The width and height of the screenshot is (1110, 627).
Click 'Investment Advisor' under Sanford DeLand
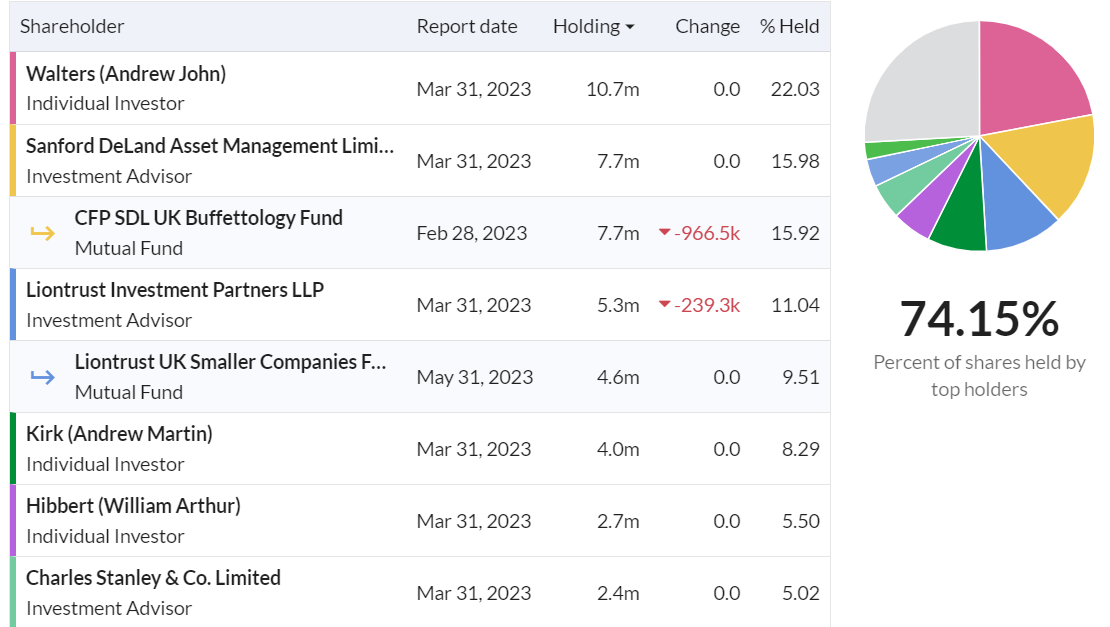pos(109,176)
